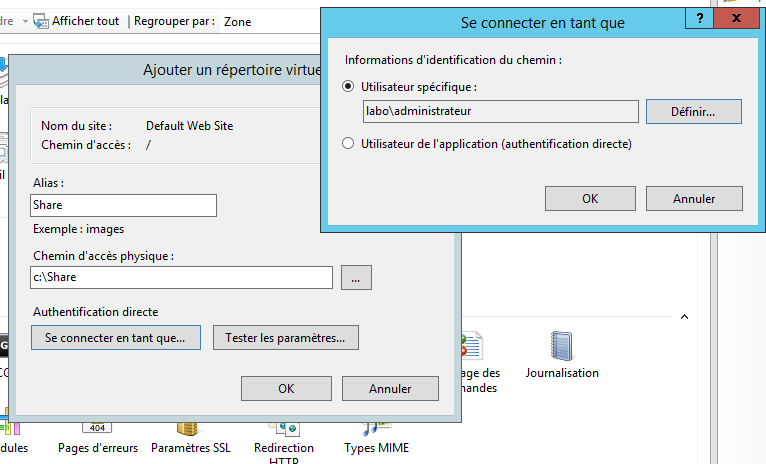This screenshot has height=464, width=766.
Task: Click the Chemin d'accès physique field
Action: point(181,278)
